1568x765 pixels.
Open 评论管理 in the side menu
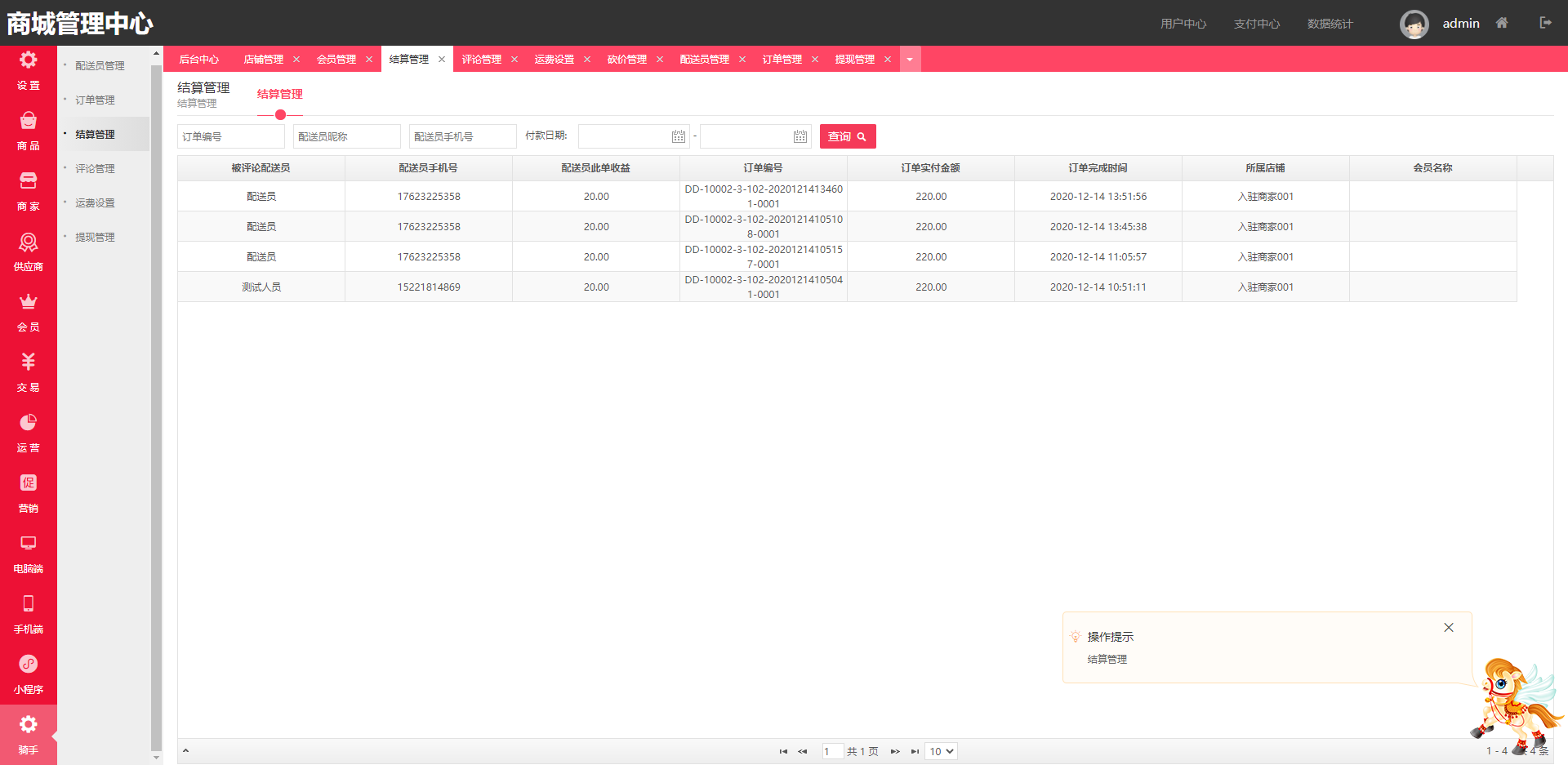[x=95, y=169]
